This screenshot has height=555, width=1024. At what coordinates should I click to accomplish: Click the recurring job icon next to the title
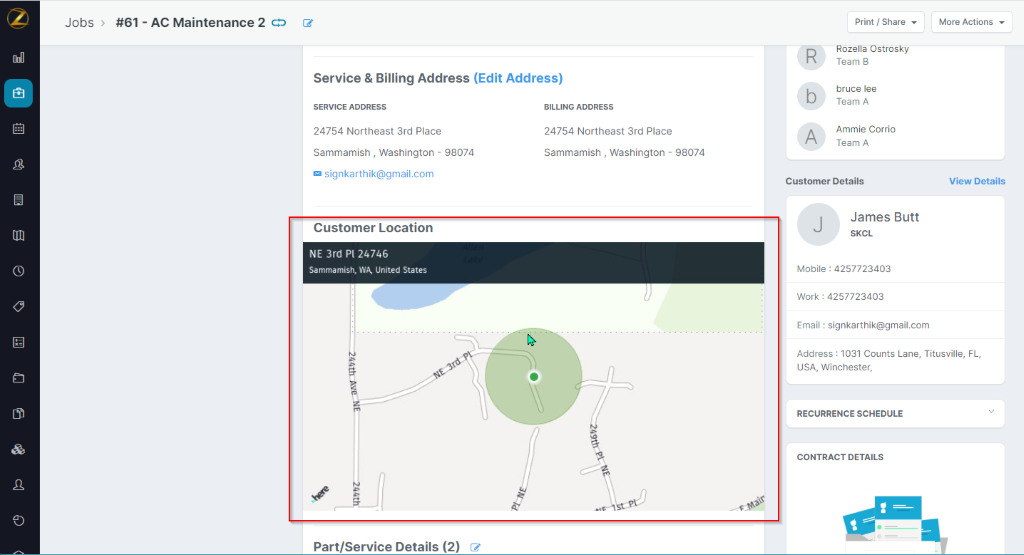tap(279, 22)
